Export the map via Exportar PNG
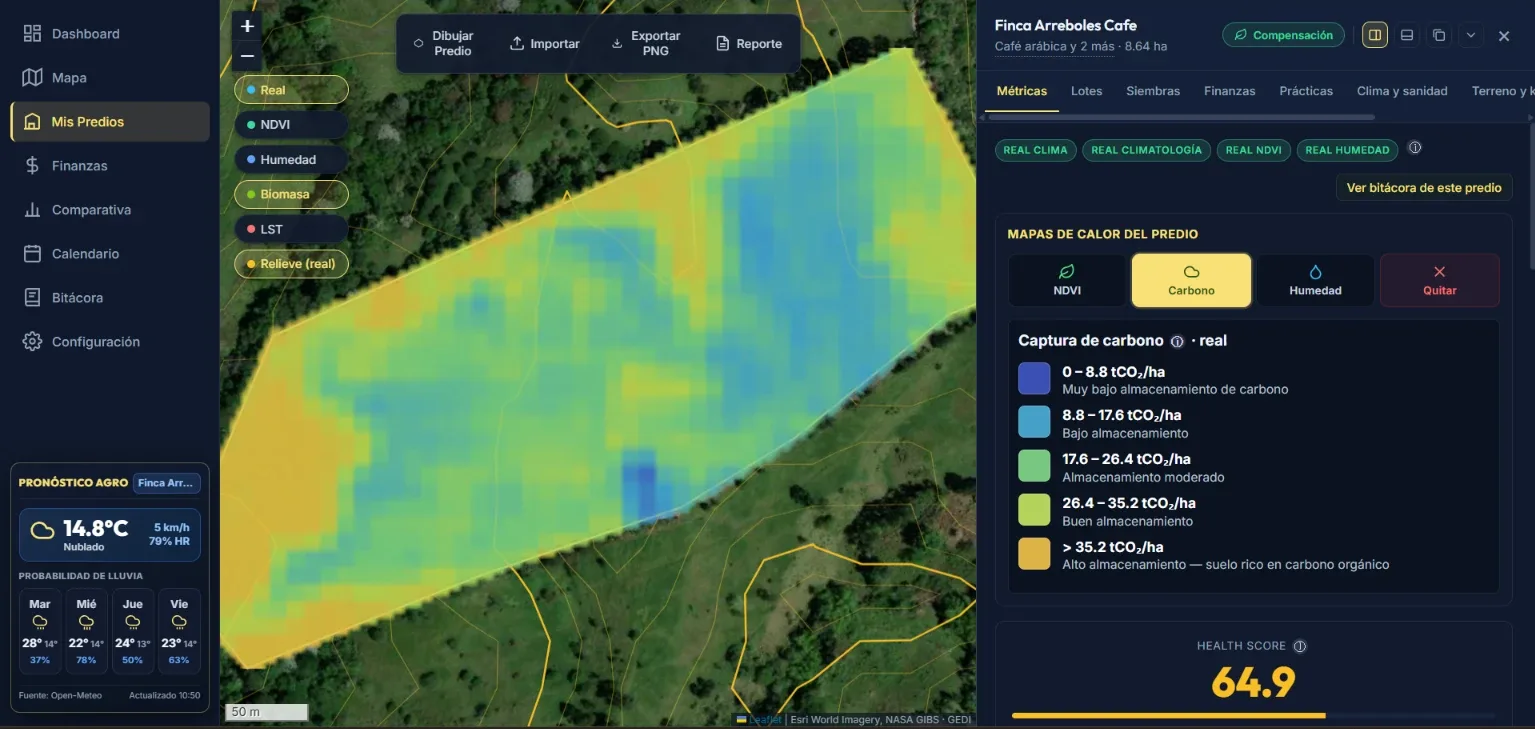Image resolution: width=1535 pixels, height=729 pixels. (x=646, y=44)
